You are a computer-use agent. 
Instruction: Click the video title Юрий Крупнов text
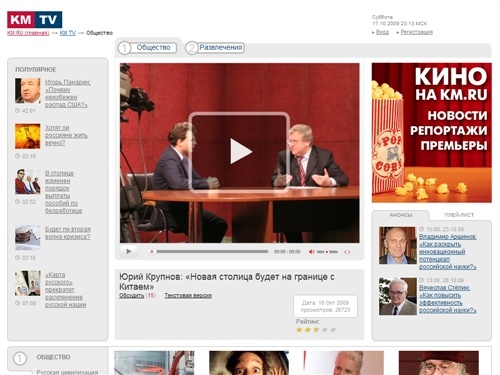tap(227, 282)
